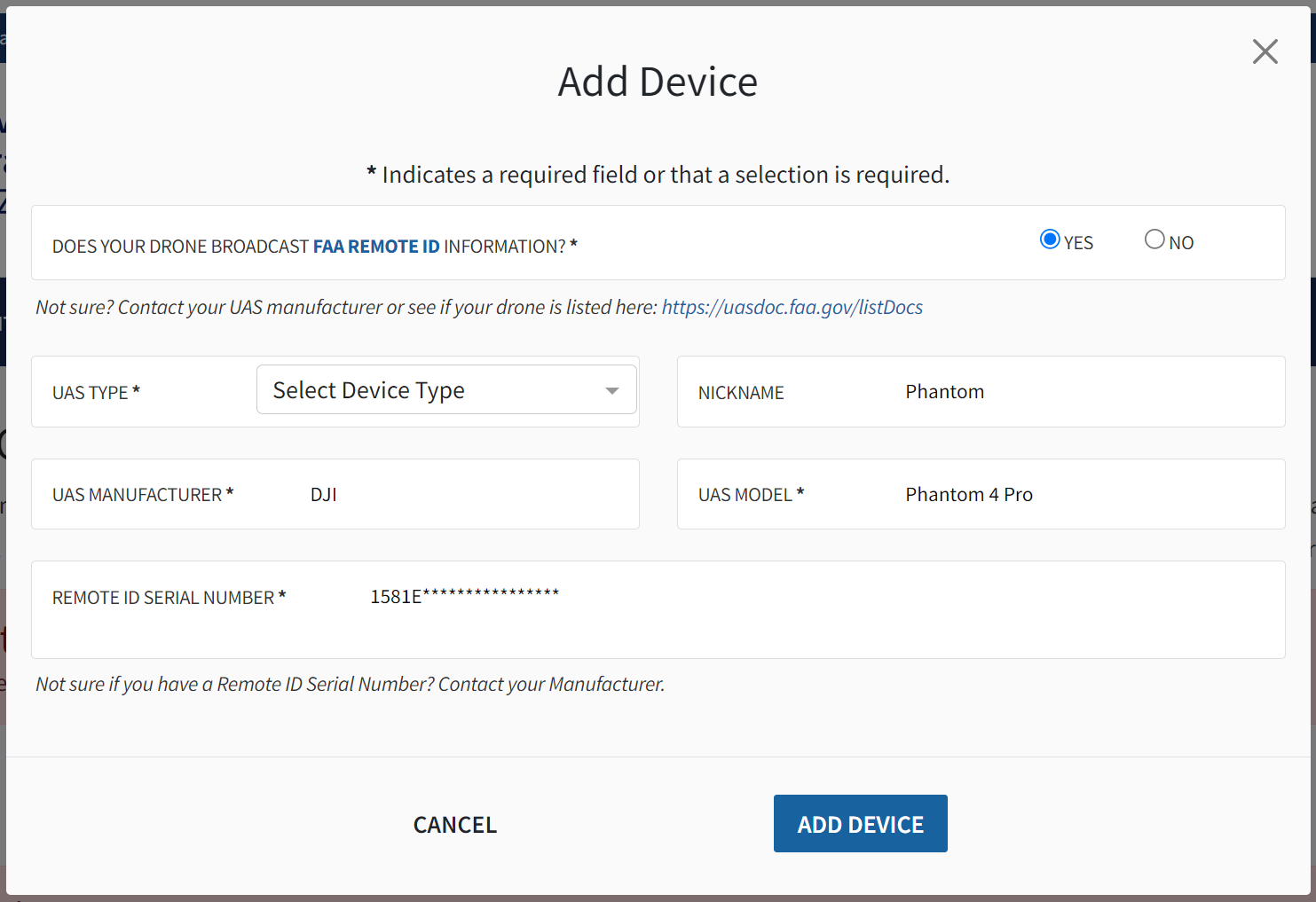Viewport: 1316px width, 902px height.
Task: Select NO for Remote ID broadcast
Action: 1154,239
